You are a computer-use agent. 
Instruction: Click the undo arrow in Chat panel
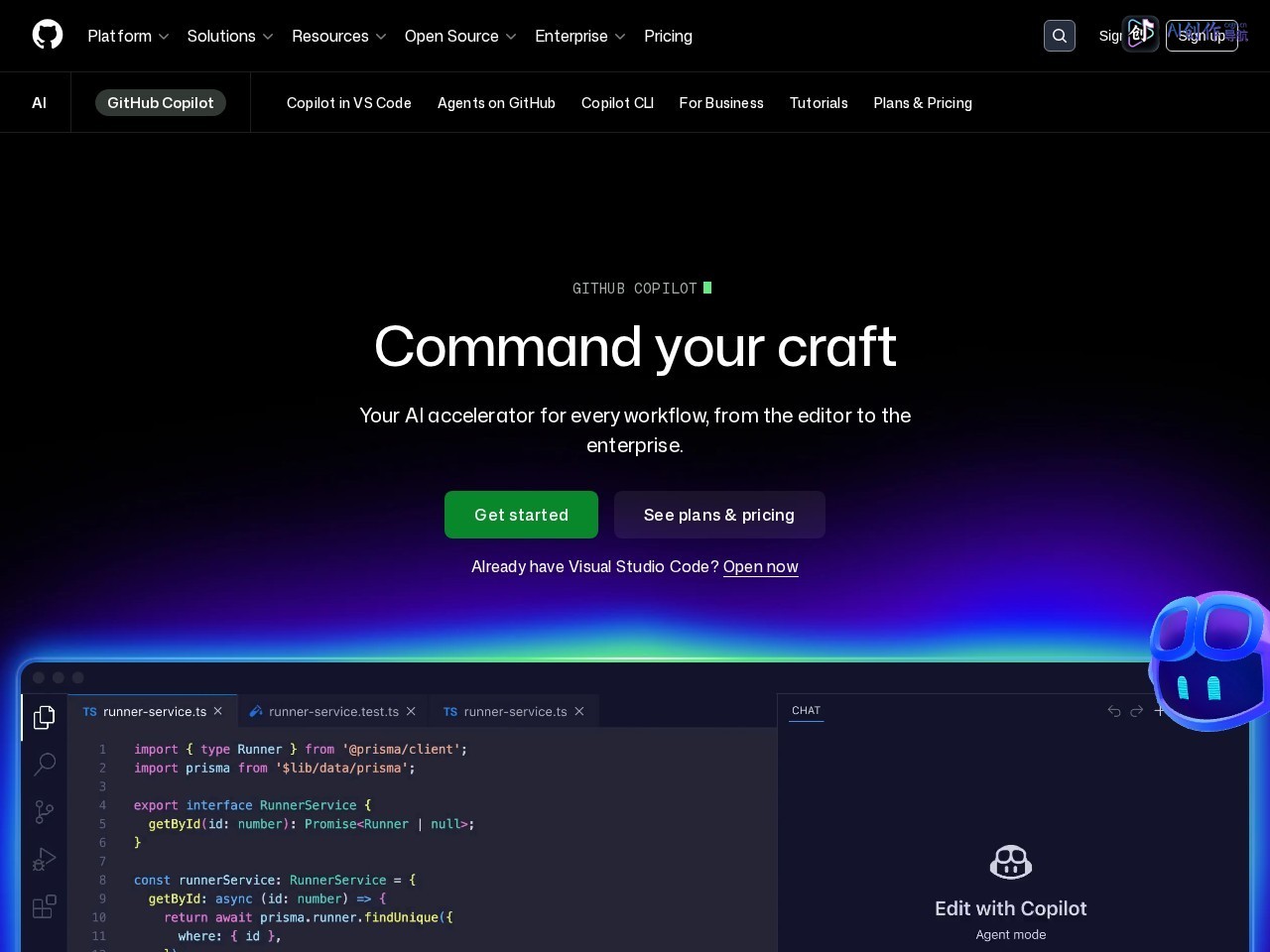(1114, 711)
